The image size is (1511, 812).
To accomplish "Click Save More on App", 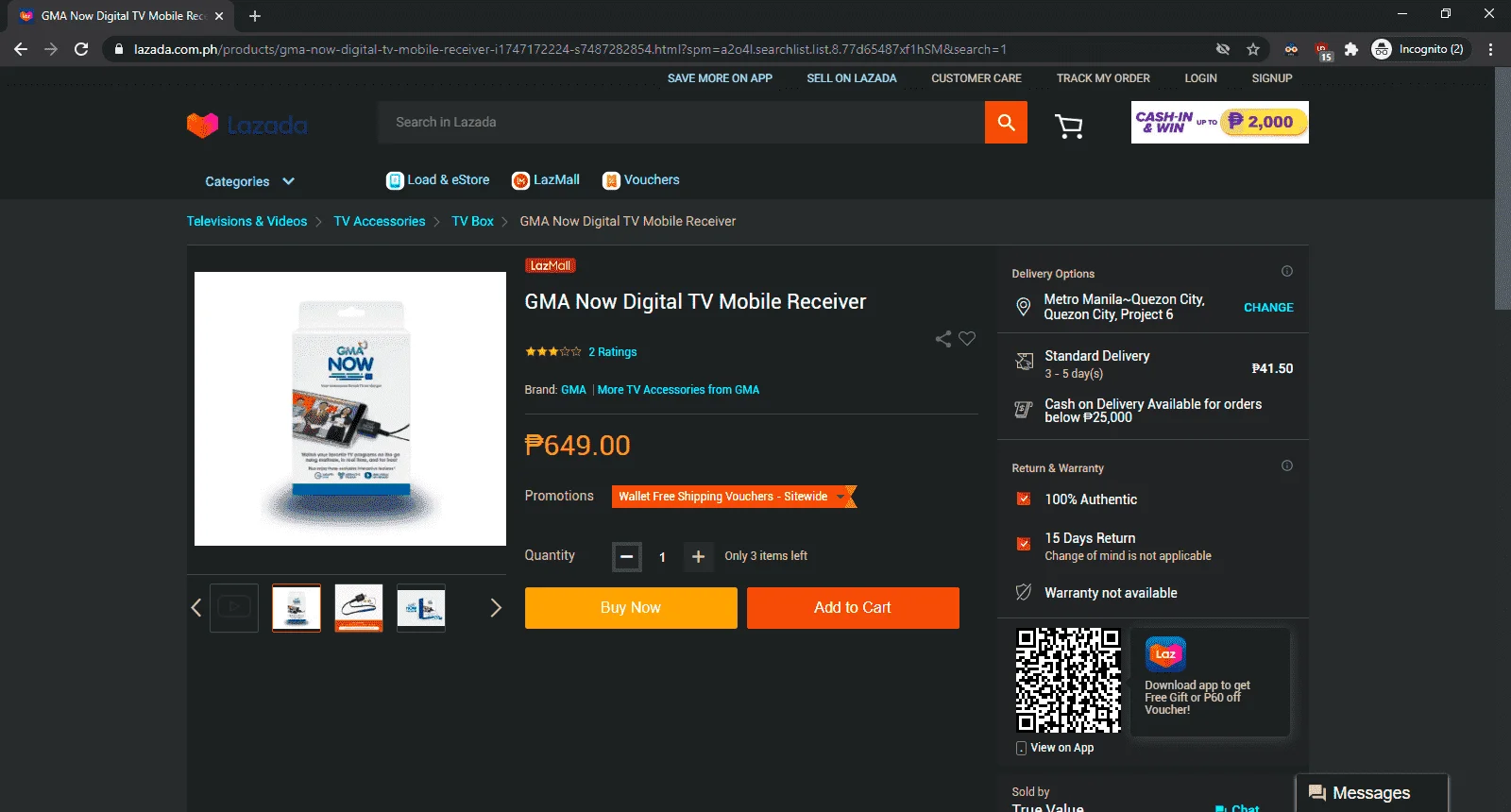I will click(720, 78).
